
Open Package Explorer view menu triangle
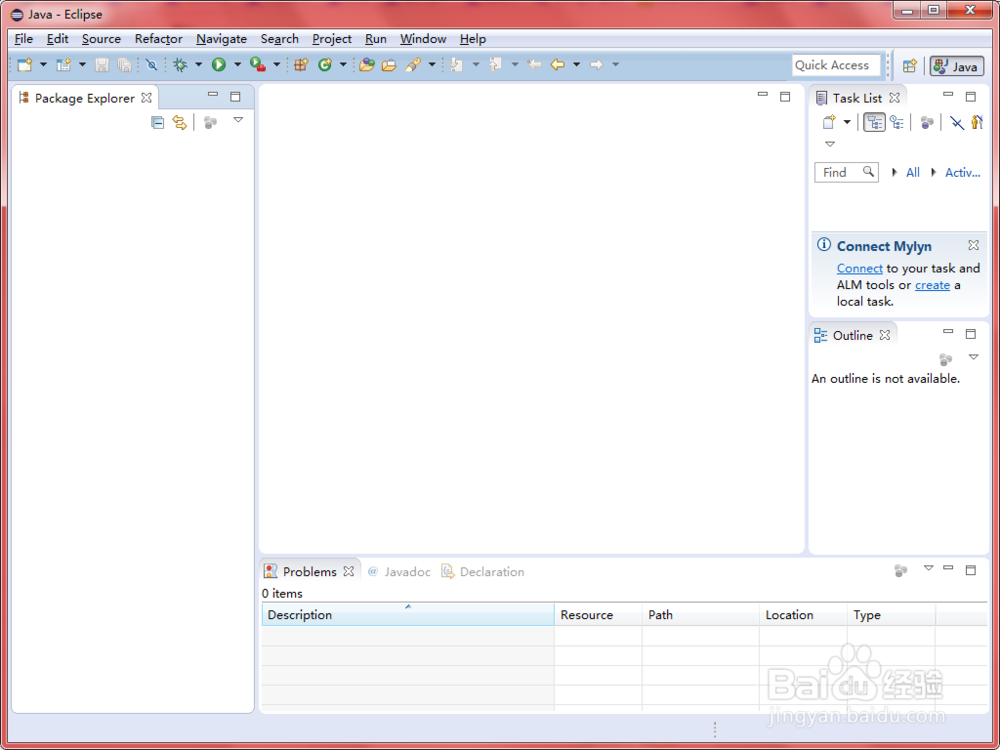tap(238, 120)
